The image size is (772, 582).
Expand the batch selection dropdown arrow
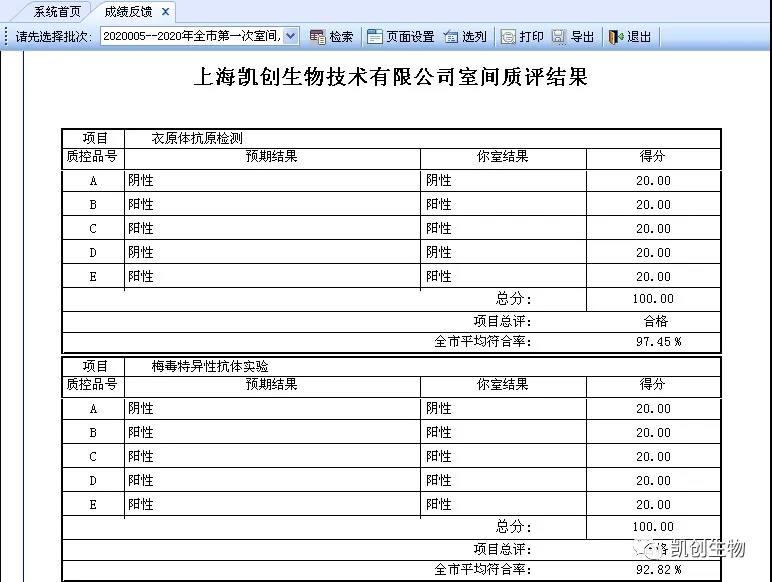pos(290,36)
